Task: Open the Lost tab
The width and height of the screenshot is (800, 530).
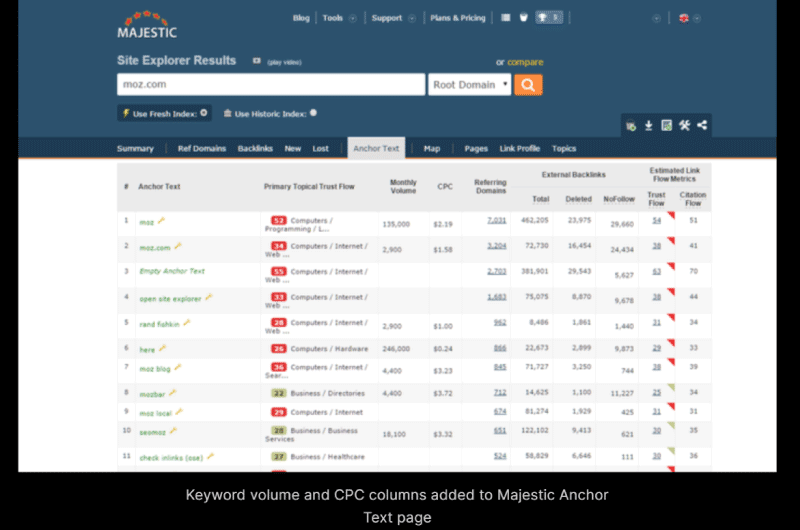Action: pyautogui.click(x=320, y=148)
